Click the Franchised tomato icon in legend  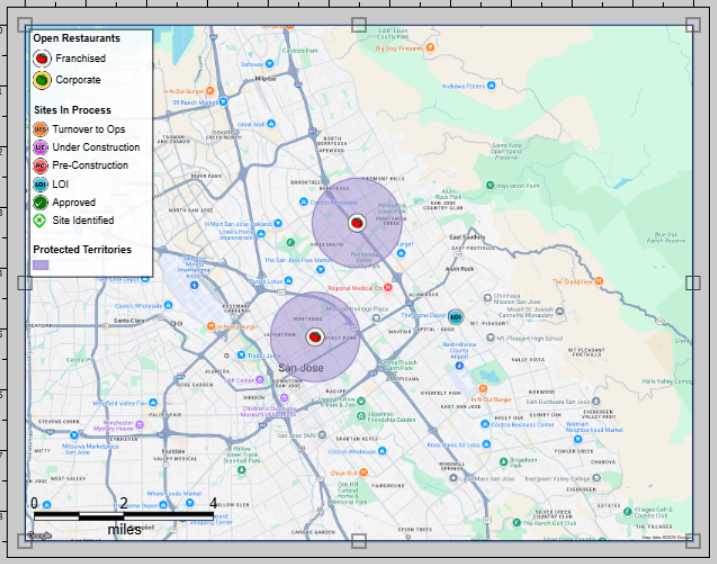pyautogui.click(x=41, y=59)
